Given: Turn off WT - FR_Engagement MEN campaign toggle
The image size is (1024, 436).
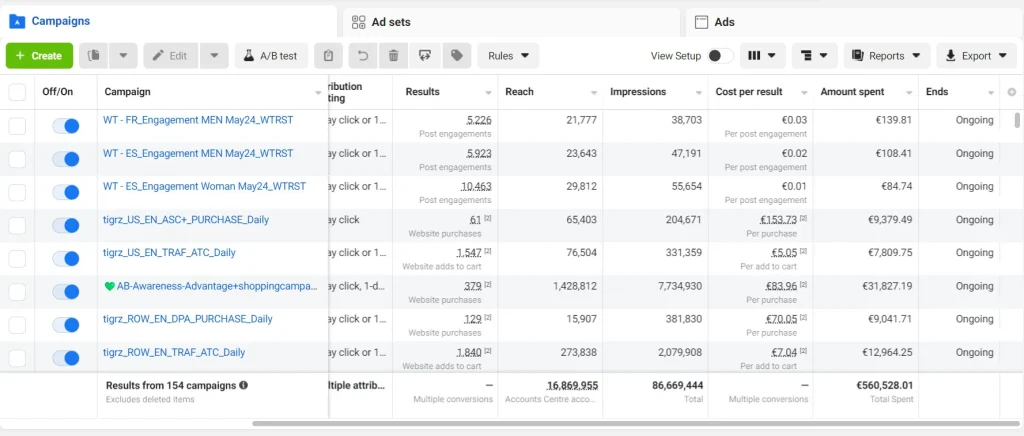Looking at the screenshot, I should 65,126.
